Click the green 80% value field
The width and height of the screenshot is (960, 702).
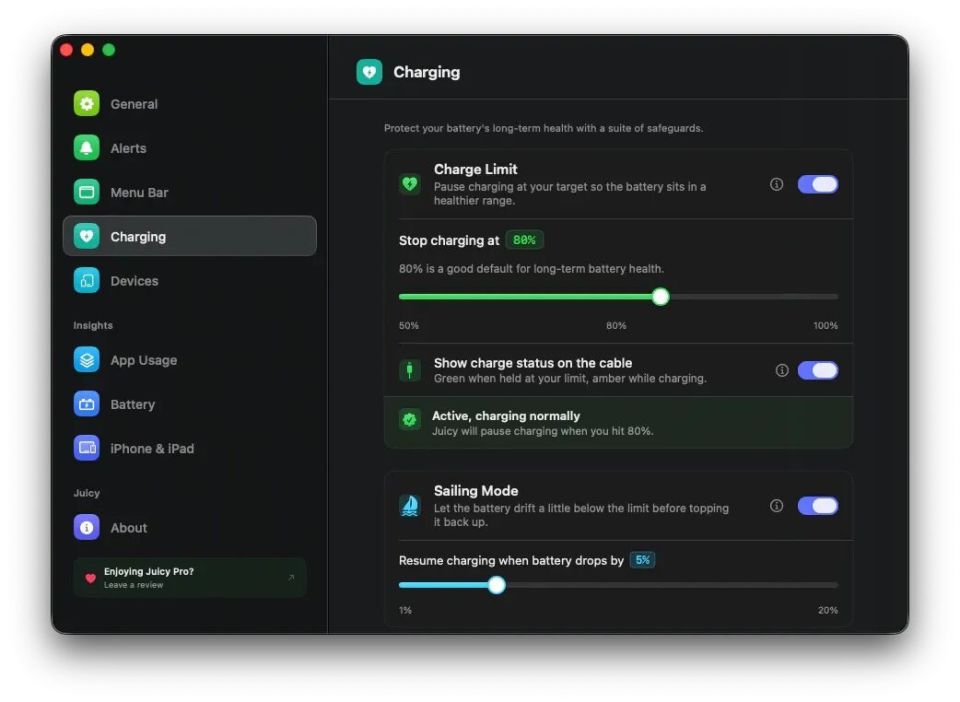coord(524,240)
